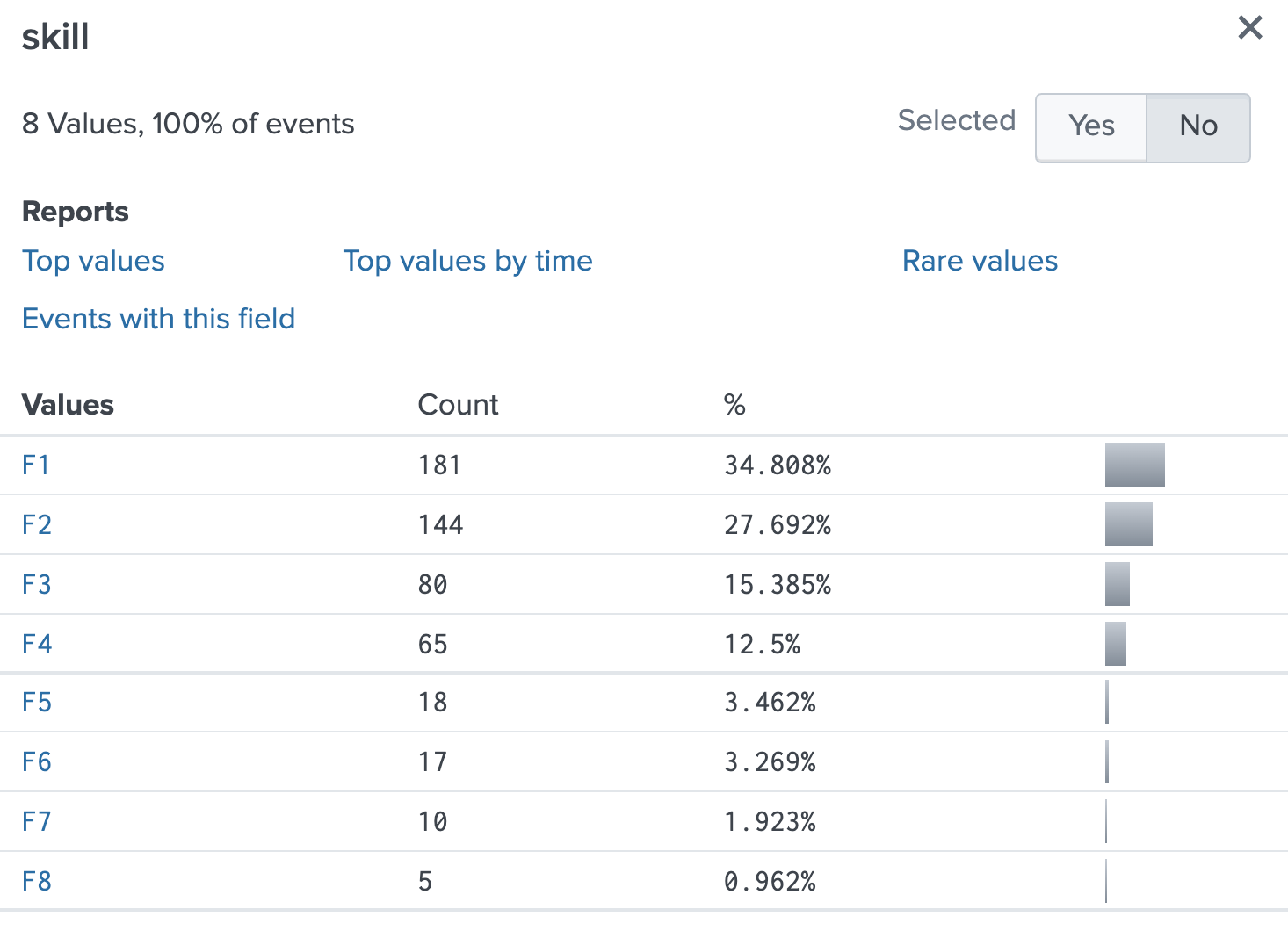Show Events with this field

point(158,319)
